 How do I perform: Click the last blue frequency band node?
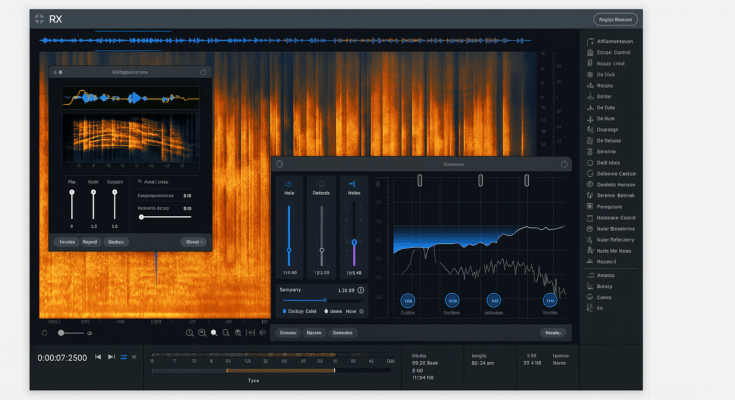tap(550, 301)
